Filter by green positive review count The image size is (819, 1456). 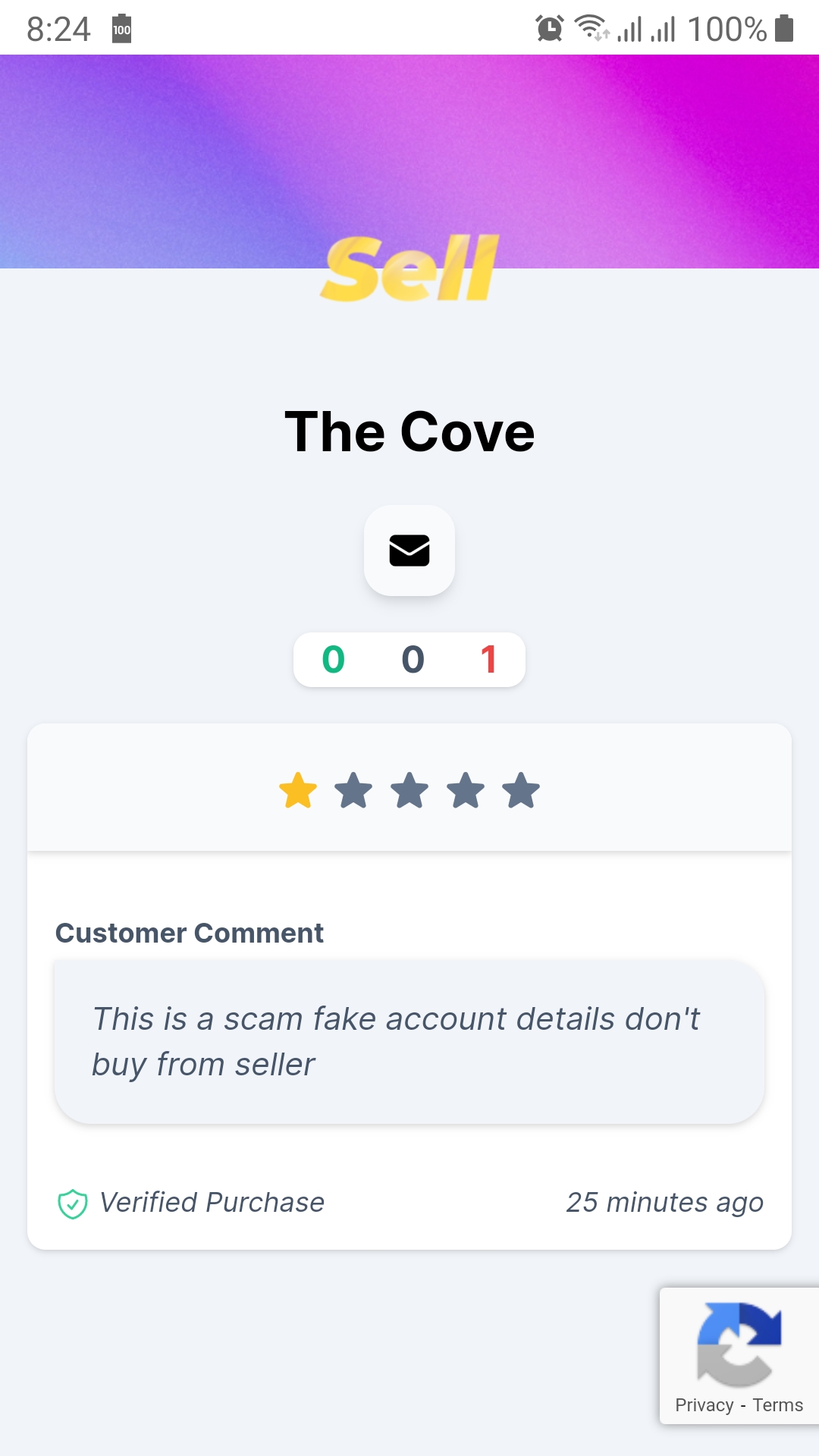[x=334, y=659]
